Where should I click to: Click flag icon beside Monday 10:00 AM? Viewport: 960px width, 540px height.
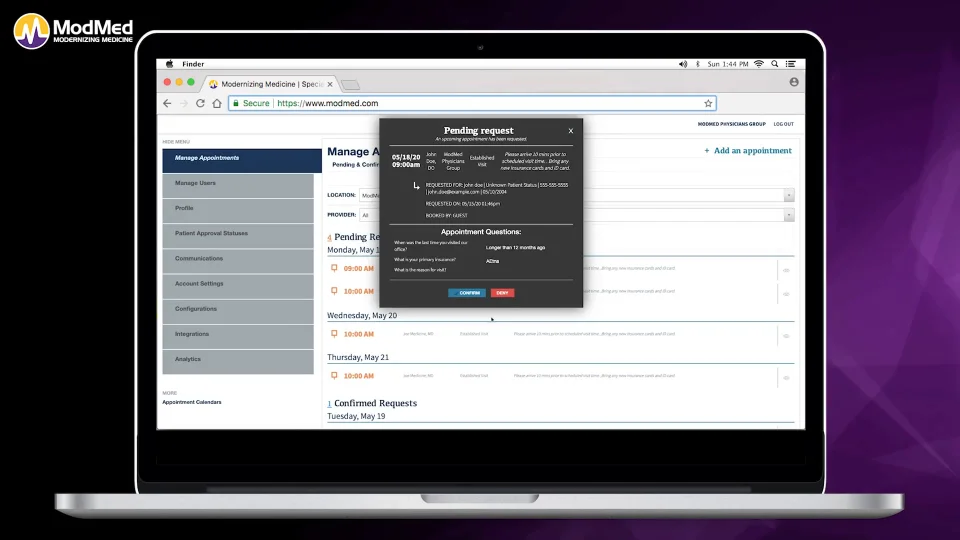[334, 291]
